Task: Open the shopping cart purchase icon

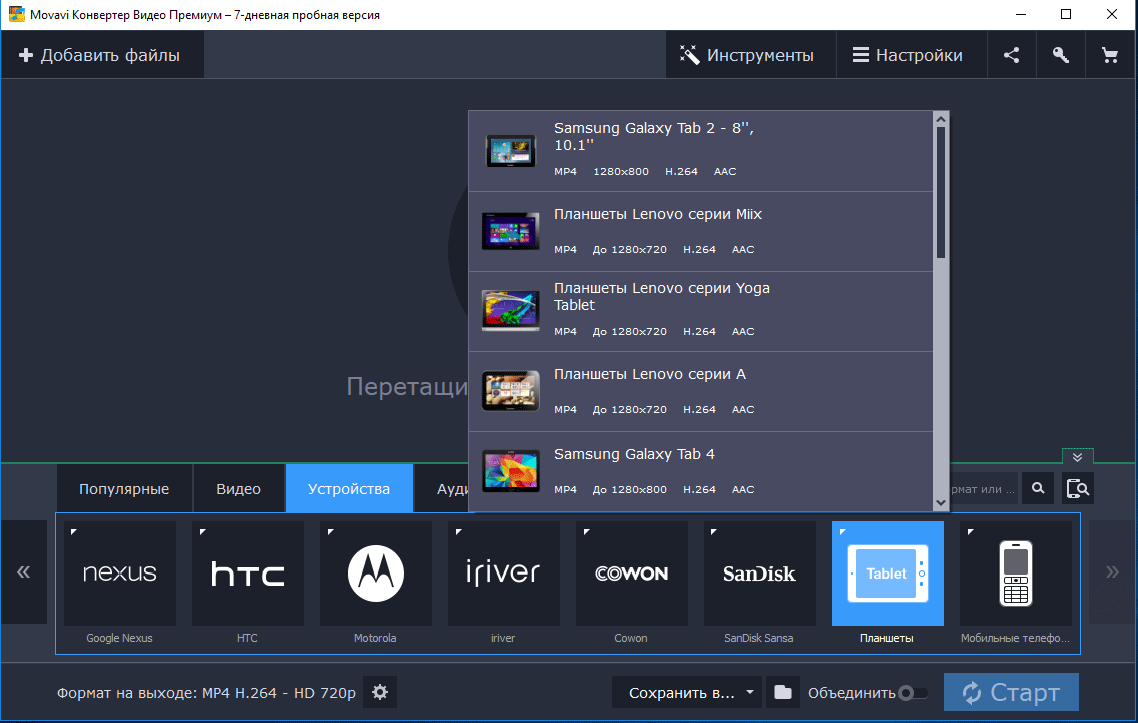Action: click(x=1110, y=55)
